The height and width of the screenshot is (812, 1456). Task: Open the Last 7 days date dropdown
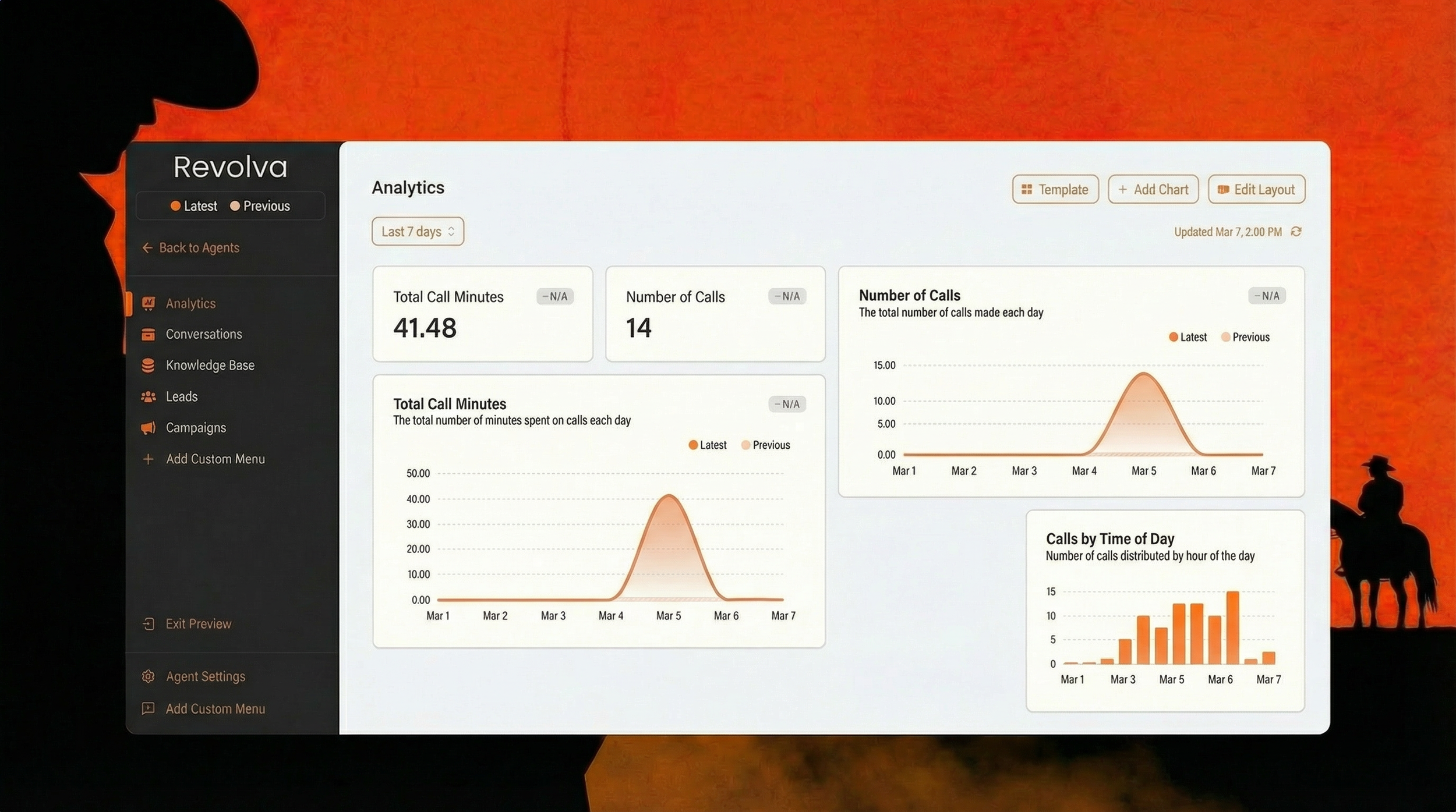point(418,232)
